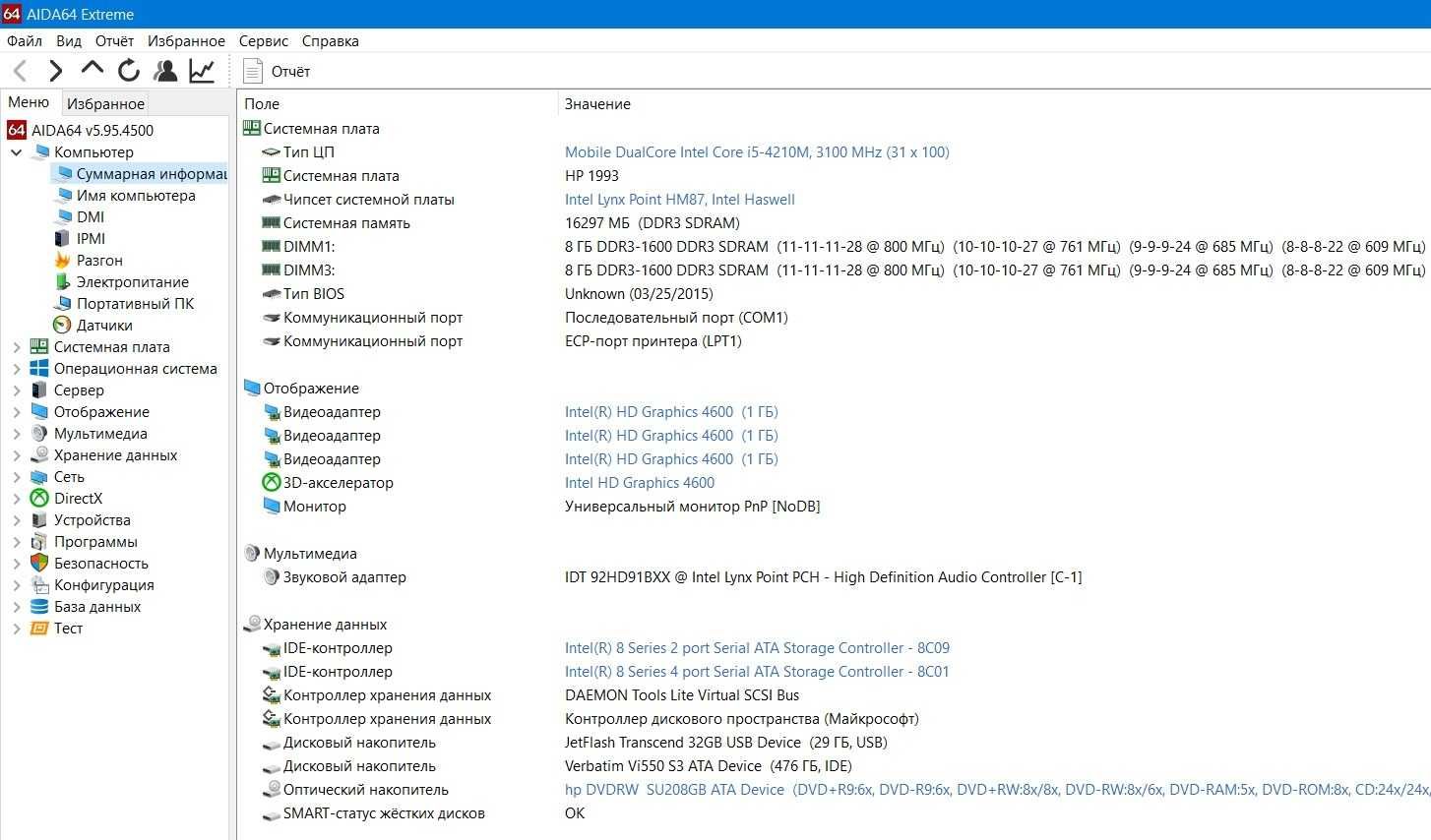The image size is (1431, 840).
Task: Expand the Операционная система tree node
Action: pos(16,369)
